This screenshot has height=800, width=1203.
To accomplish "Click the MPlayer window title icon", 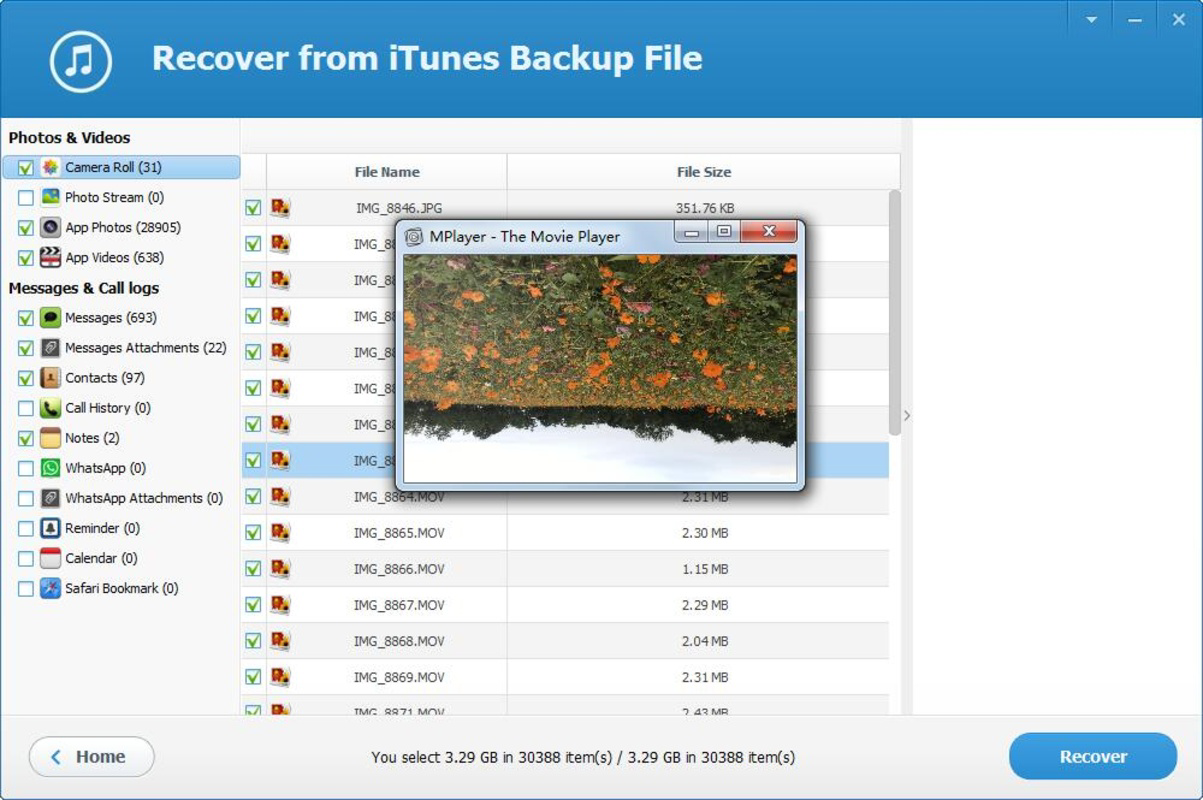I will (x=413, y=237).
